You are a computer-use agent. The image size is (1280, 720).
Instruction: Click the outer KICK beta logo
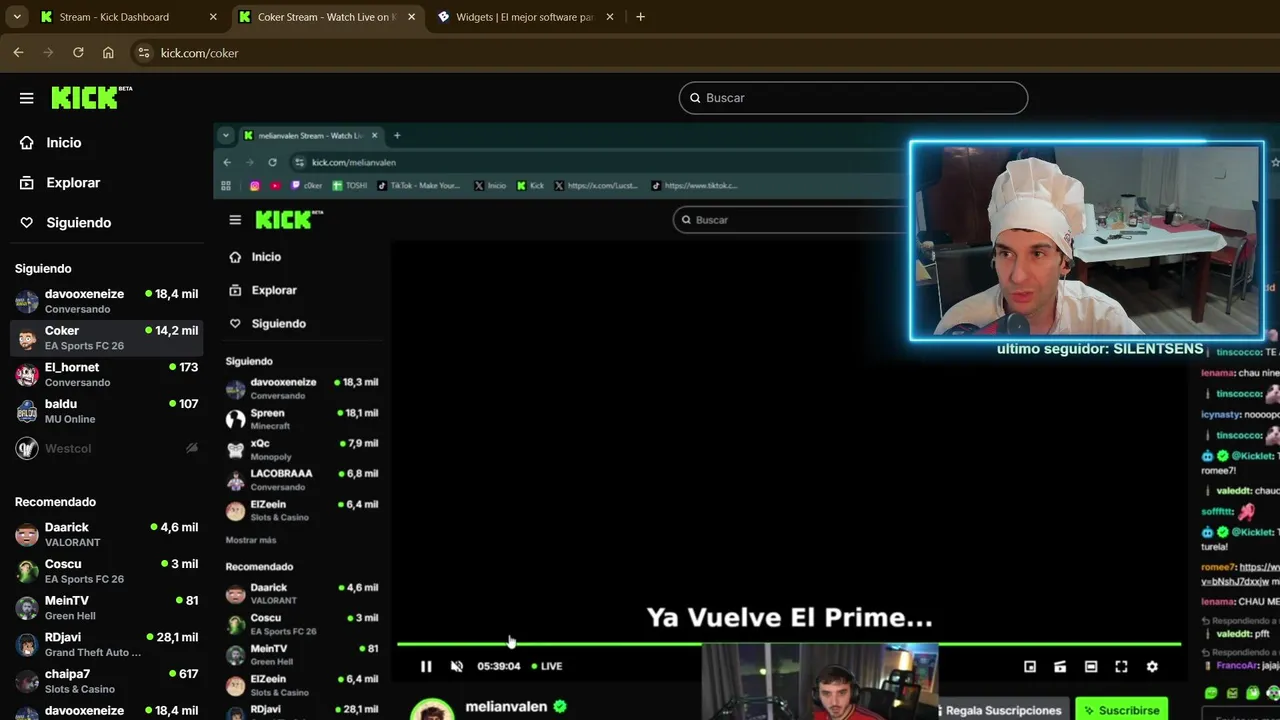(x=91, y=97)
